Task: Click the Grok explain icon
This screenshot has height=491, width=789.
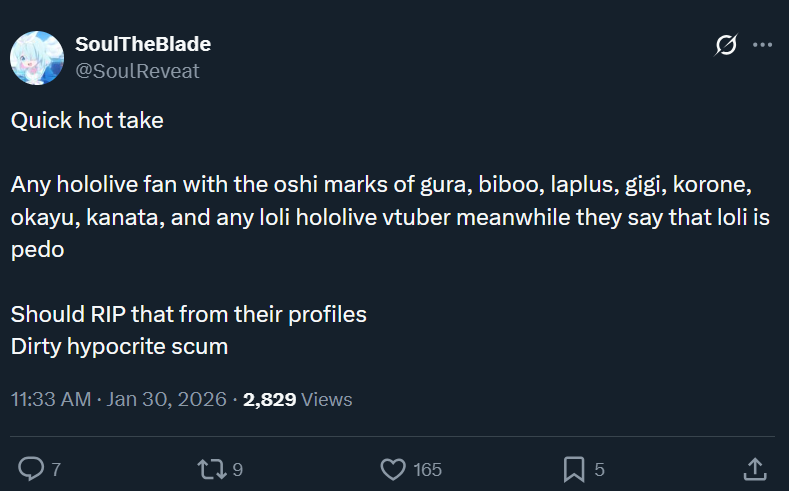Action: pyautogui.click(x=726, y=45)
